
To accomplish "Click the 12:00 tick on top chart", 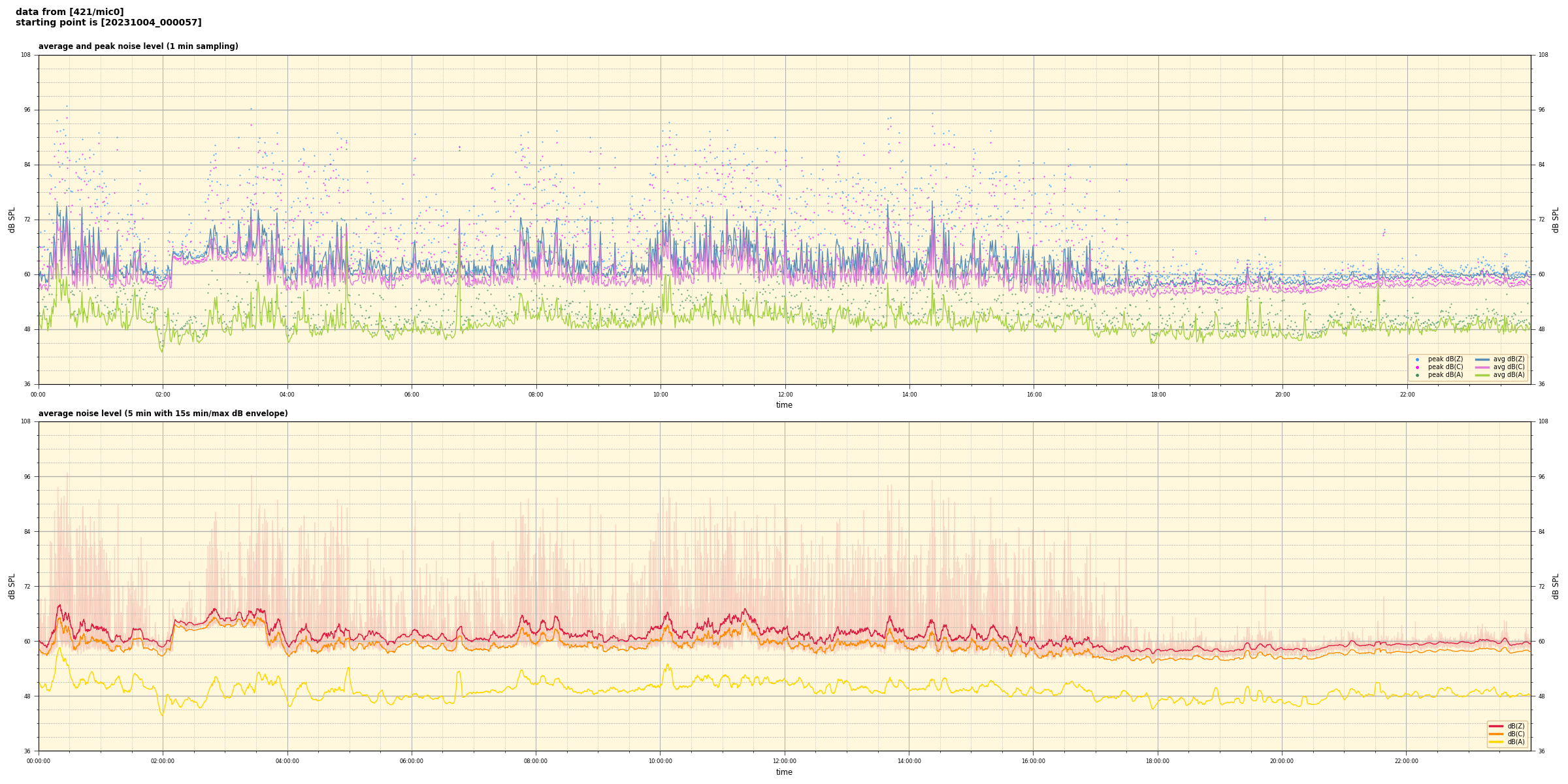I will [785, 395].
